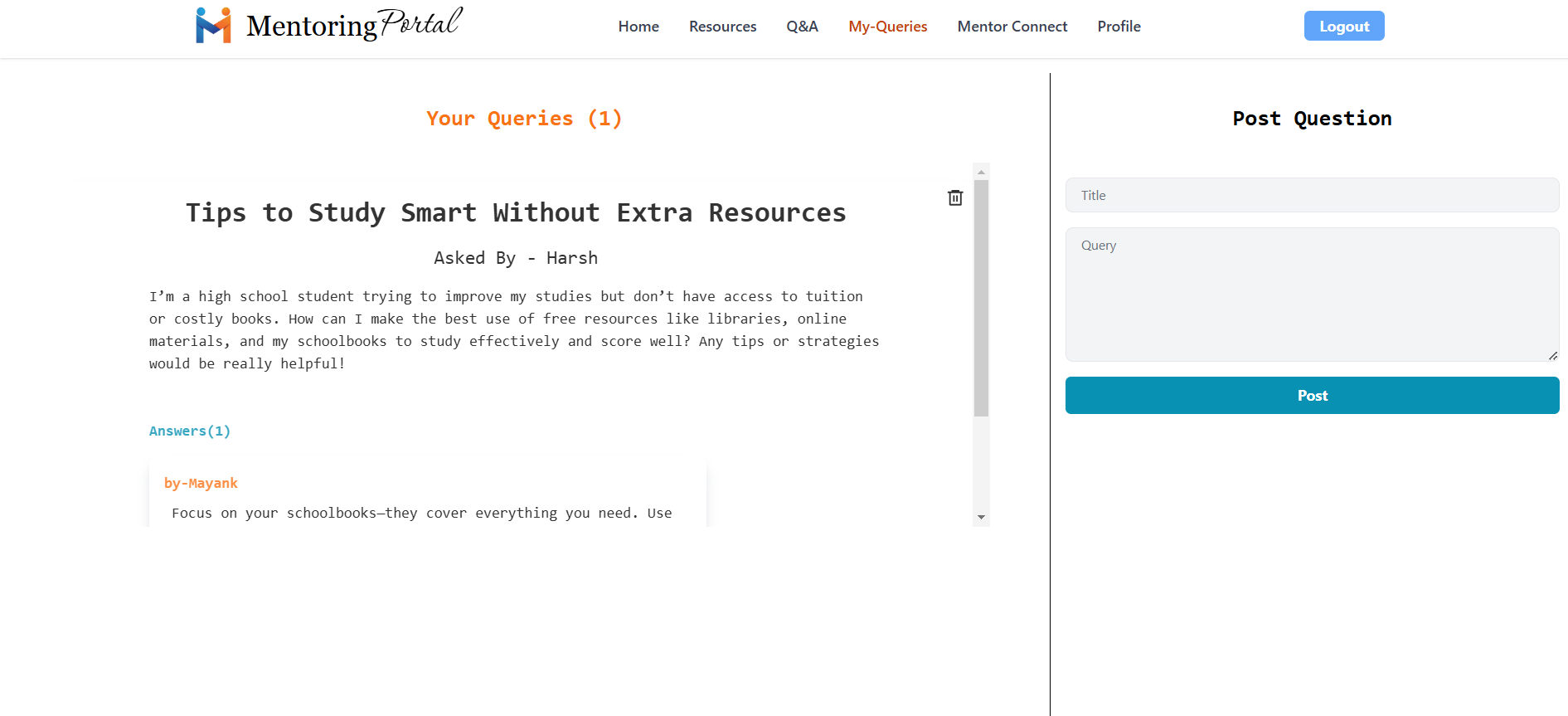The image size is (1568, 716).
Task: Focus the Title input field
Action: (1312, 195)
